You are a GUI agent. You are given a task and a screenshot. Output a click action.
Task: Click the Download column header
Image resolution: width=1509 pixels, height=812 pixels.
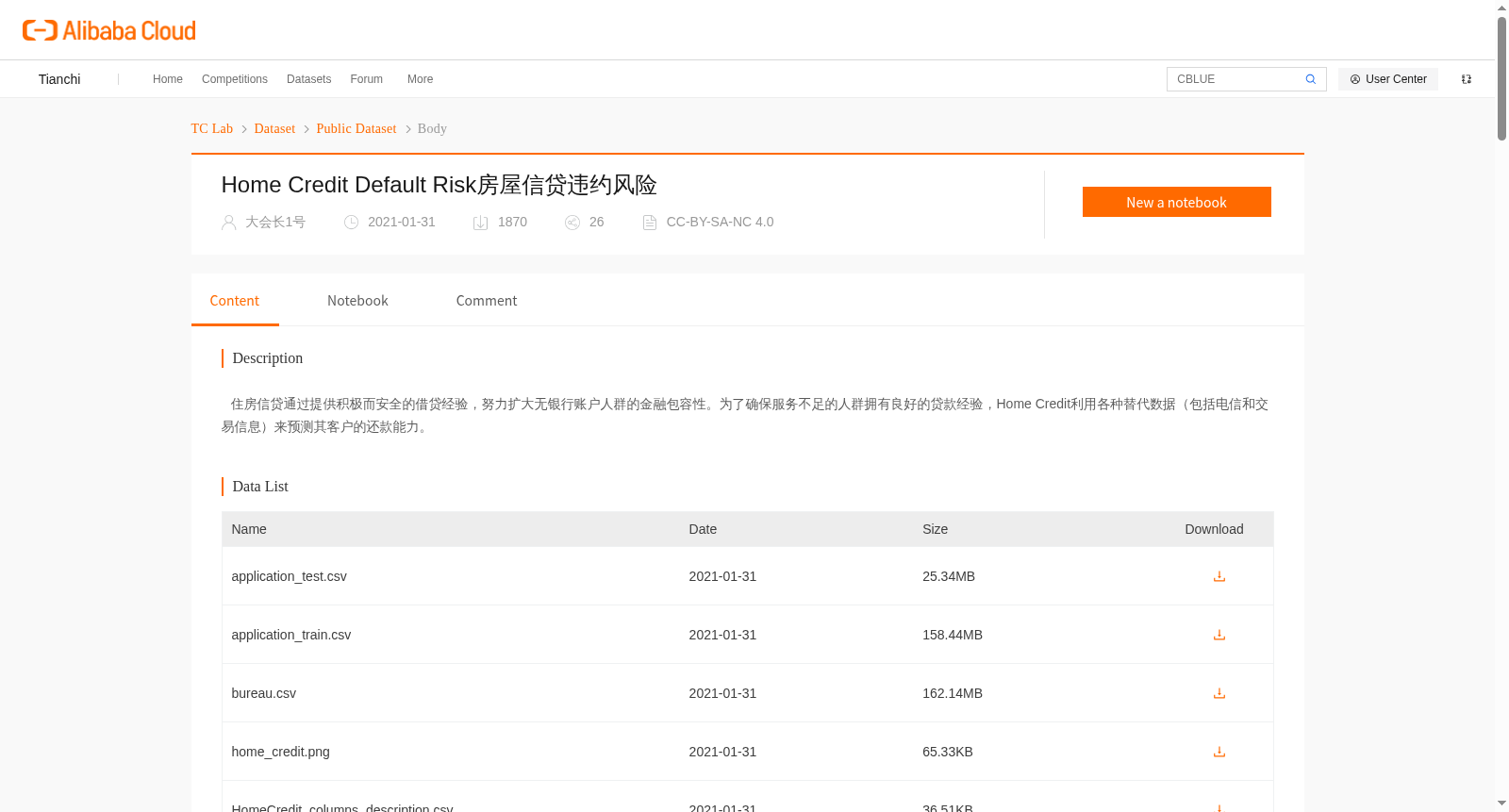(1214, 529)
